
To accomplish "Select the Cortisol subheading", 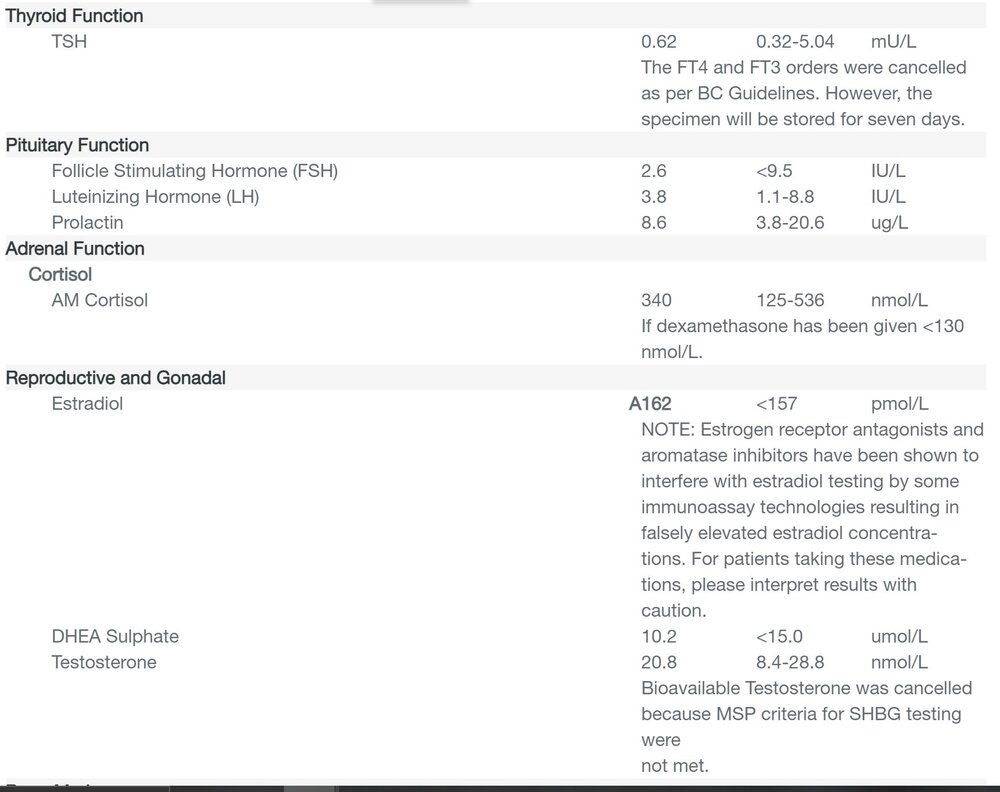I will click(x=60, y=274).
